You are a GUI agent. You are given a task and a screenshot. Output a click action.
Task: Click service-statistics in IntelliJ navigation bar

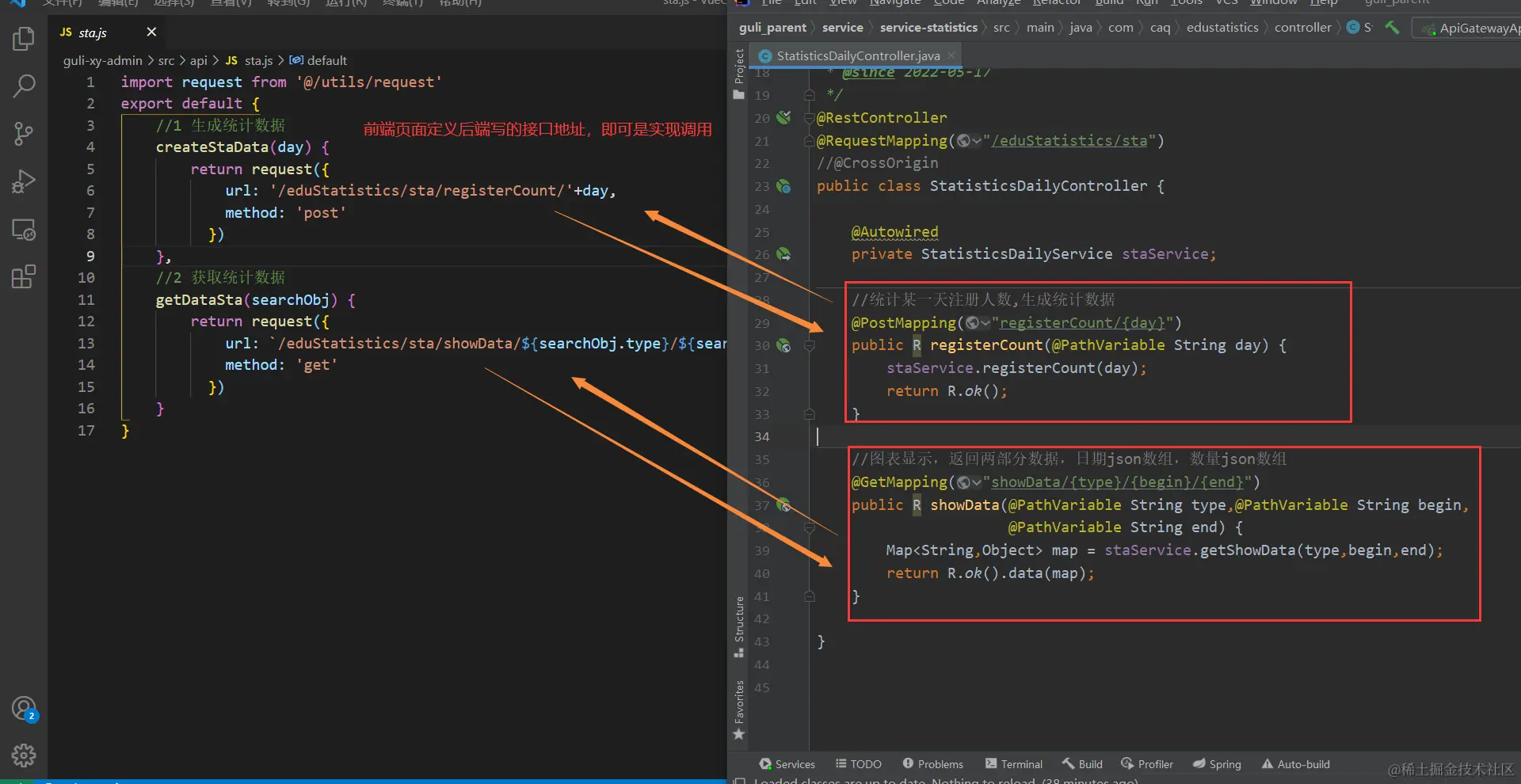pyautogui.click(x=928, y=28)
